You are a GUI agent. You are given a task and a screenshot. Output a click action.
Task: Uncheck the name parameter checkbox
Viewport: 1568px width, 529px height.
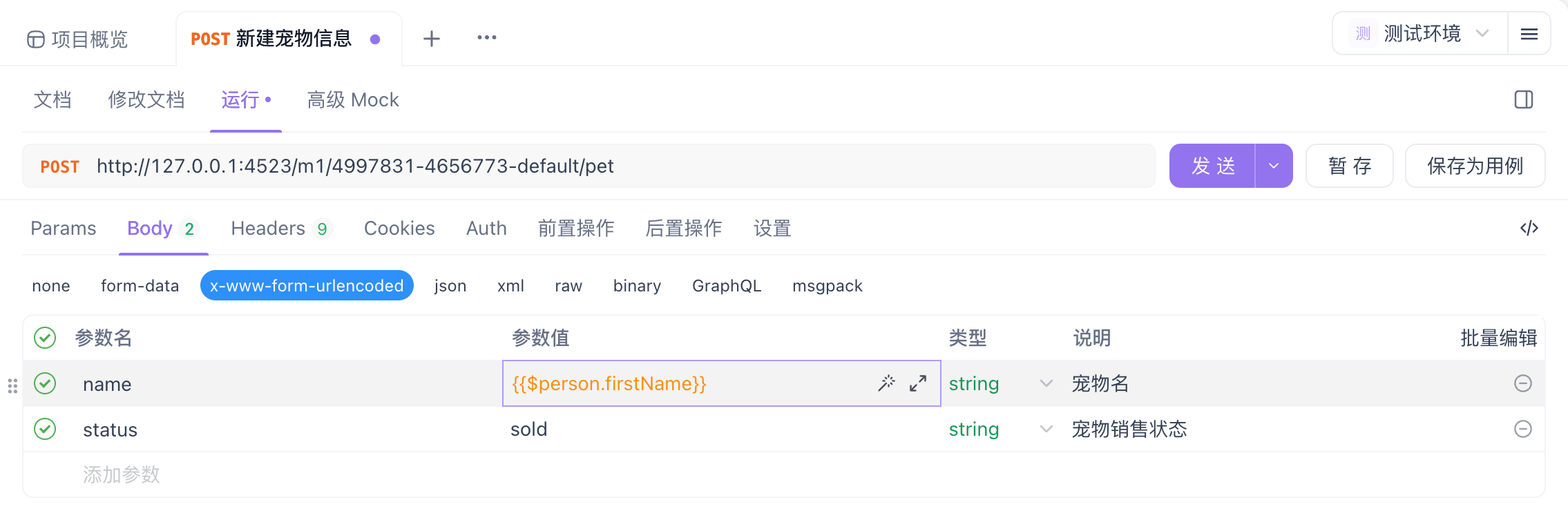(x=45, y=383)
